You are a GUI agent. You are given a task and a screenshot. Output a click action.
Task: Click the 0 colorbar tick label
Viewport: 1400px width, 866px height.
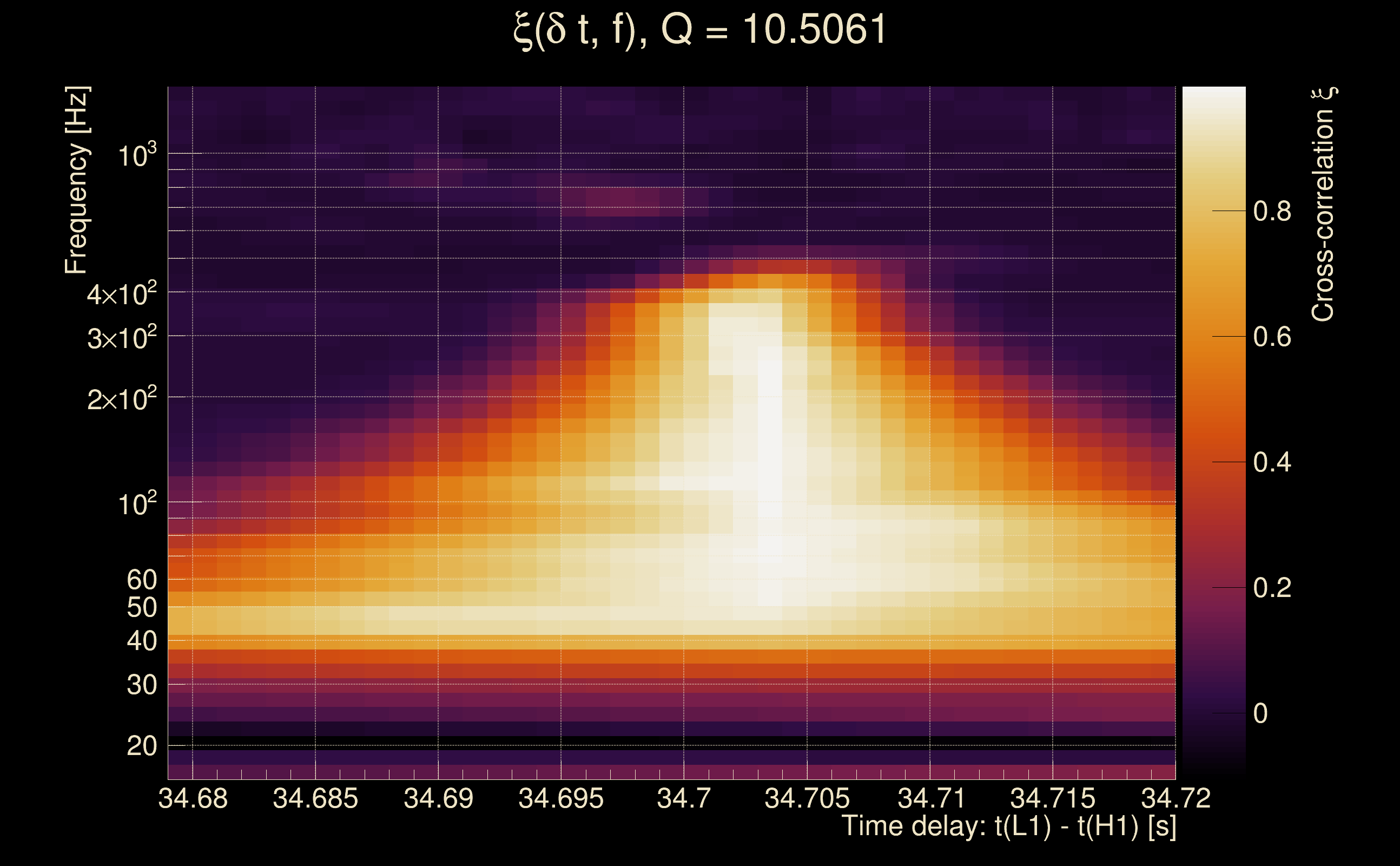coord(1260,714)
